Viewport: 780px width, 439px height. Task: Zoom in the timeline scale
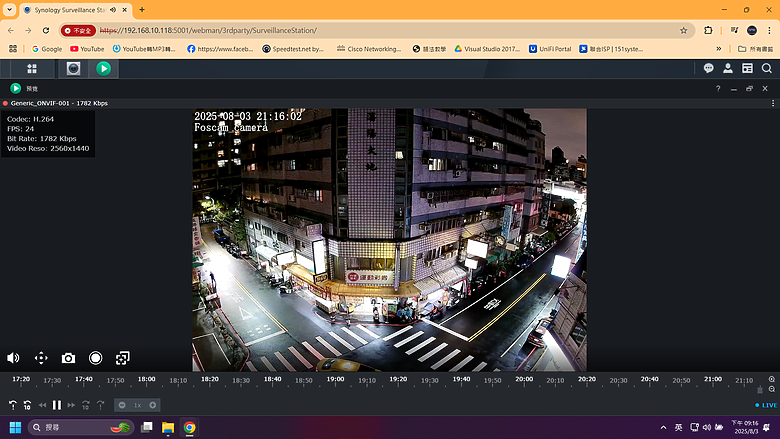tap(772, 379)
